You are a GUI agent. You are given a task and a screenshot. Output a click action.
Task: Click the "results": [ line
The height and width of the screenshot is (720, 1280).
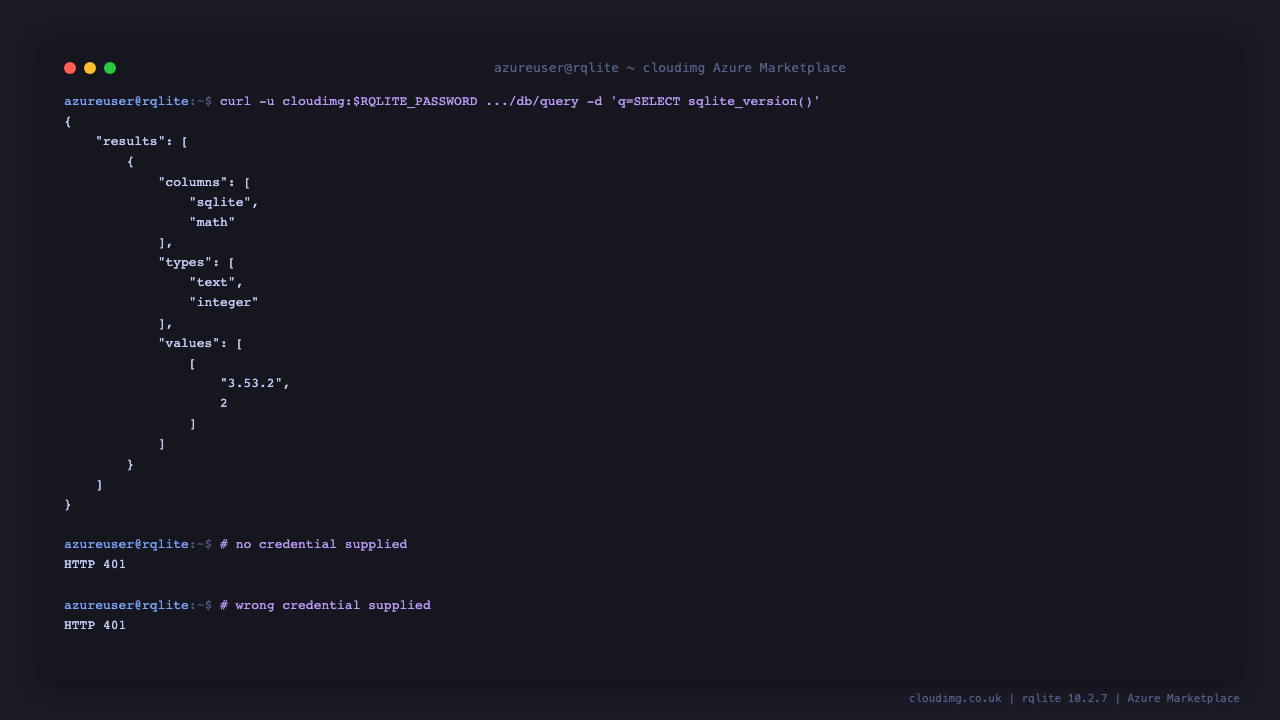(142, 141)
